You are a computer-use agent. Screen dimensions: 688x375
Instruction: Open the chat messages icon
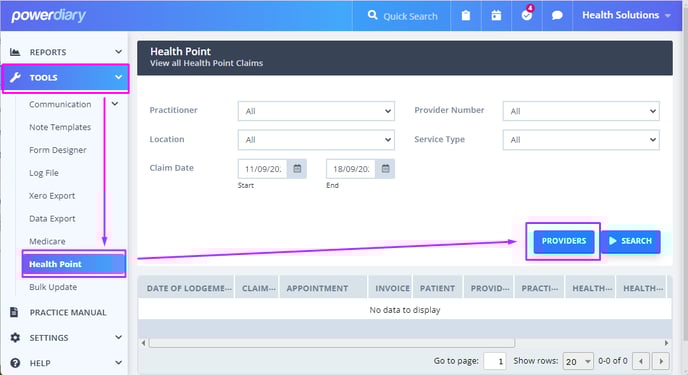[557, 16]
